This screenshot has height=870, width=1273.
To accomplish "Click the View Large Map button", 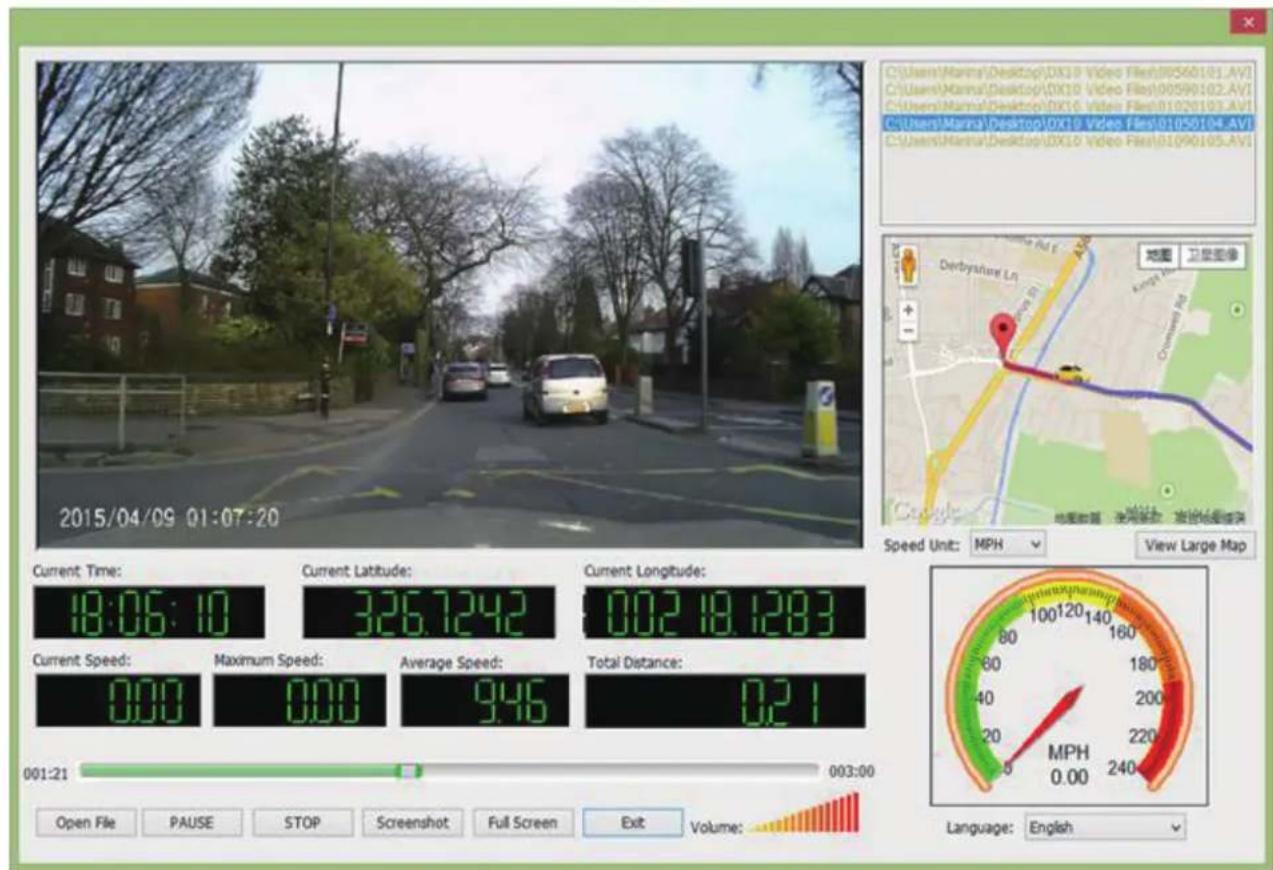I will click(x=1195, y=546).
